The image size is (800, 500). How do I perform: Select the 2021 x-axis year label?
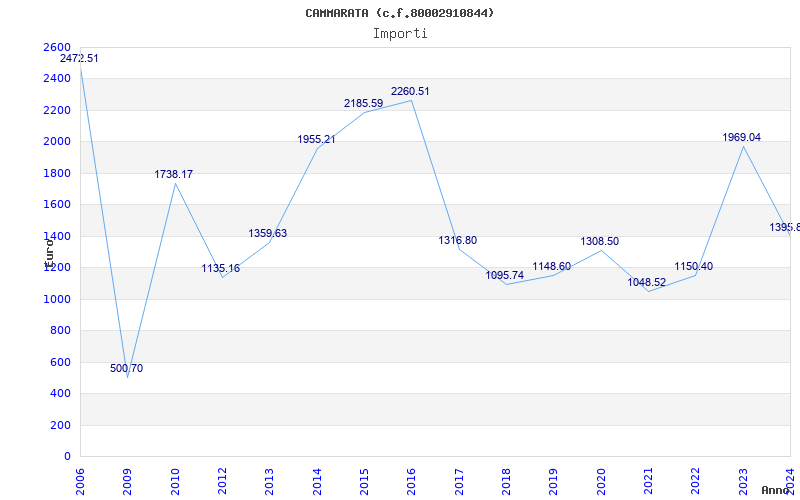tap(648, 481)
